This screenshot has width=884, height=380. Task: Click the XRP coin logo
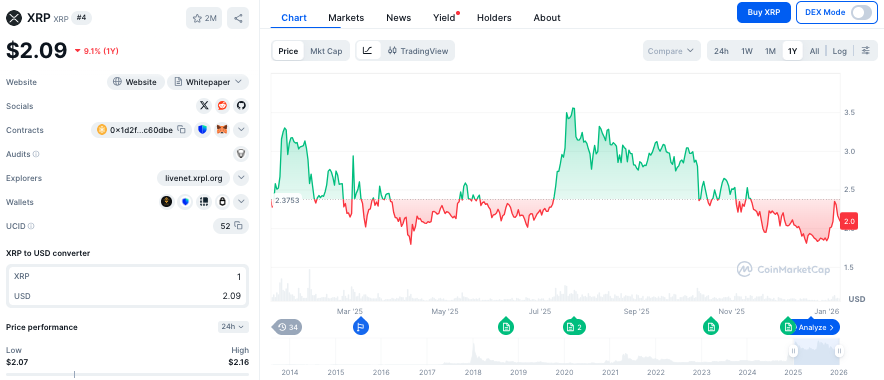(x=14, y=18)
